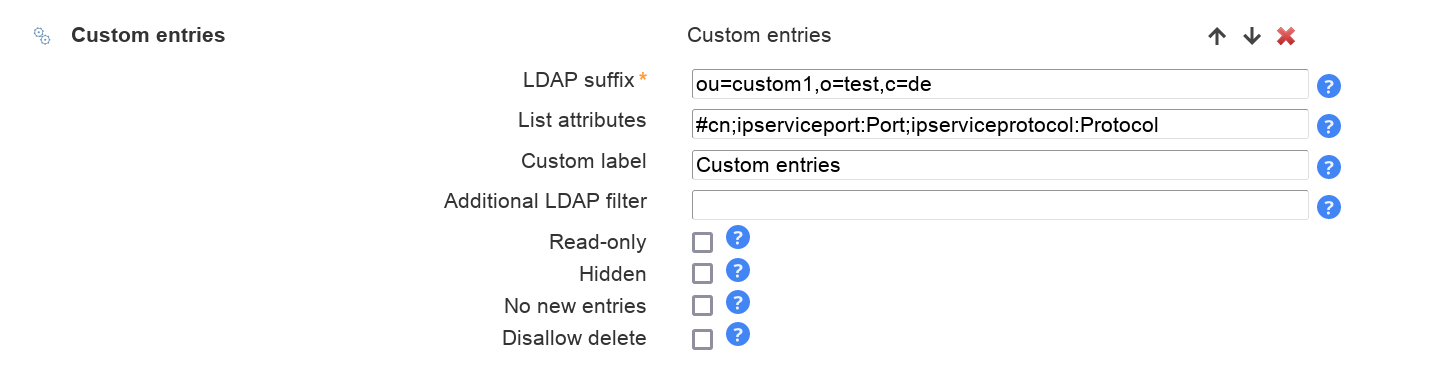Move Custom entries section up with arrow
This screenshot has width=1431, height=374.
[1217, 36]
